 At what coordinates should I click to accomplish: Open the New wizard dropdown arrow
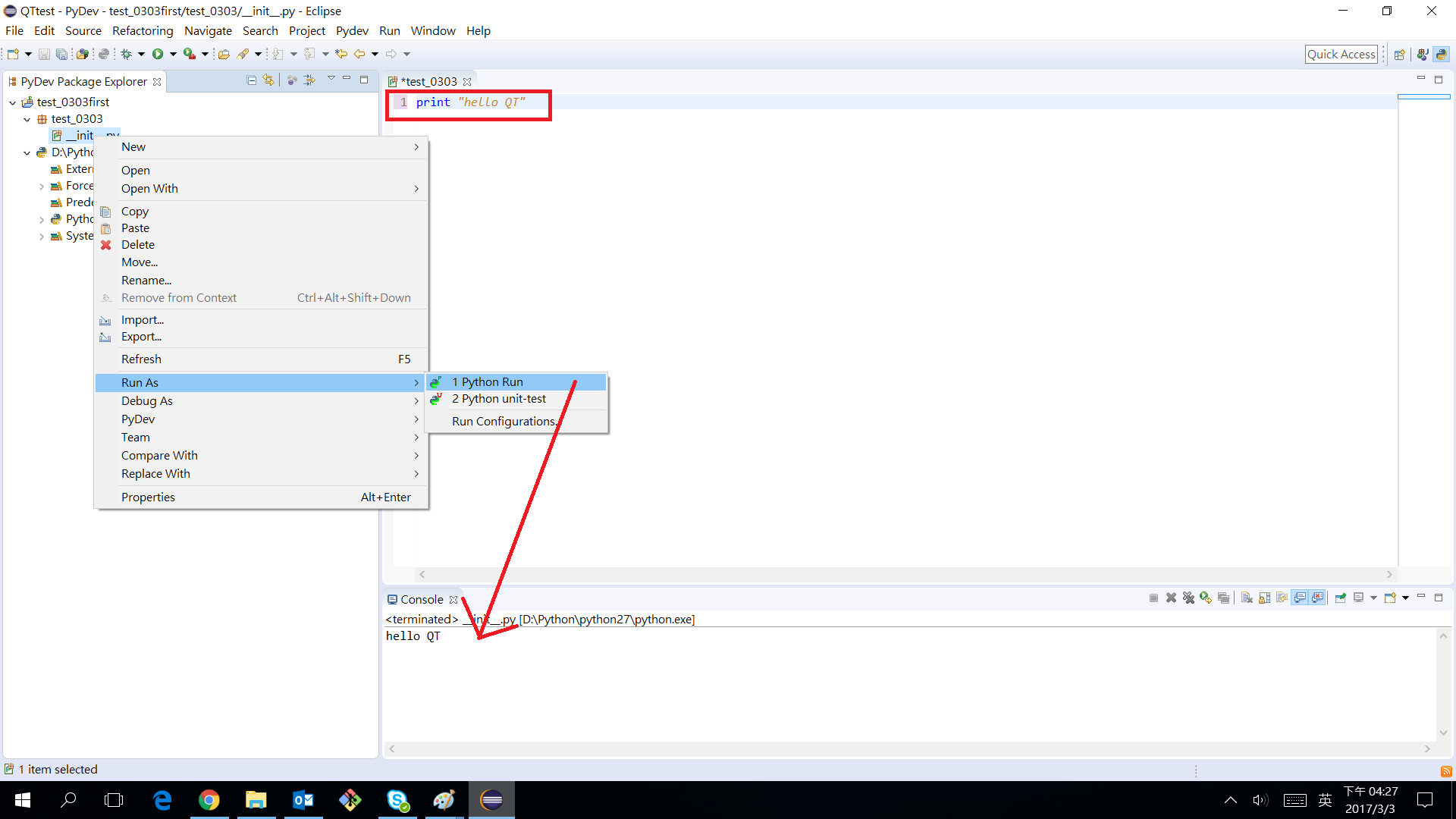28,54
